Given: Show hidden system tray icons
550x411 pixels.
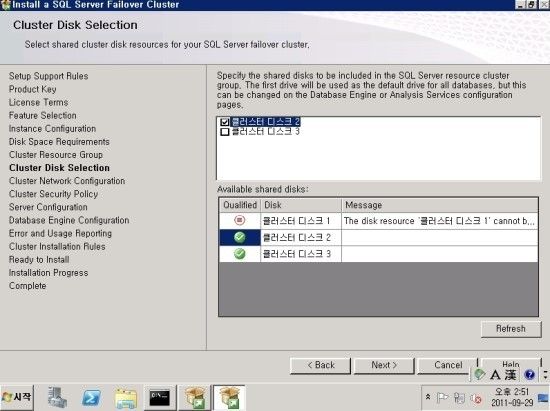Looking at the screenshot, I should click(428, 397).
